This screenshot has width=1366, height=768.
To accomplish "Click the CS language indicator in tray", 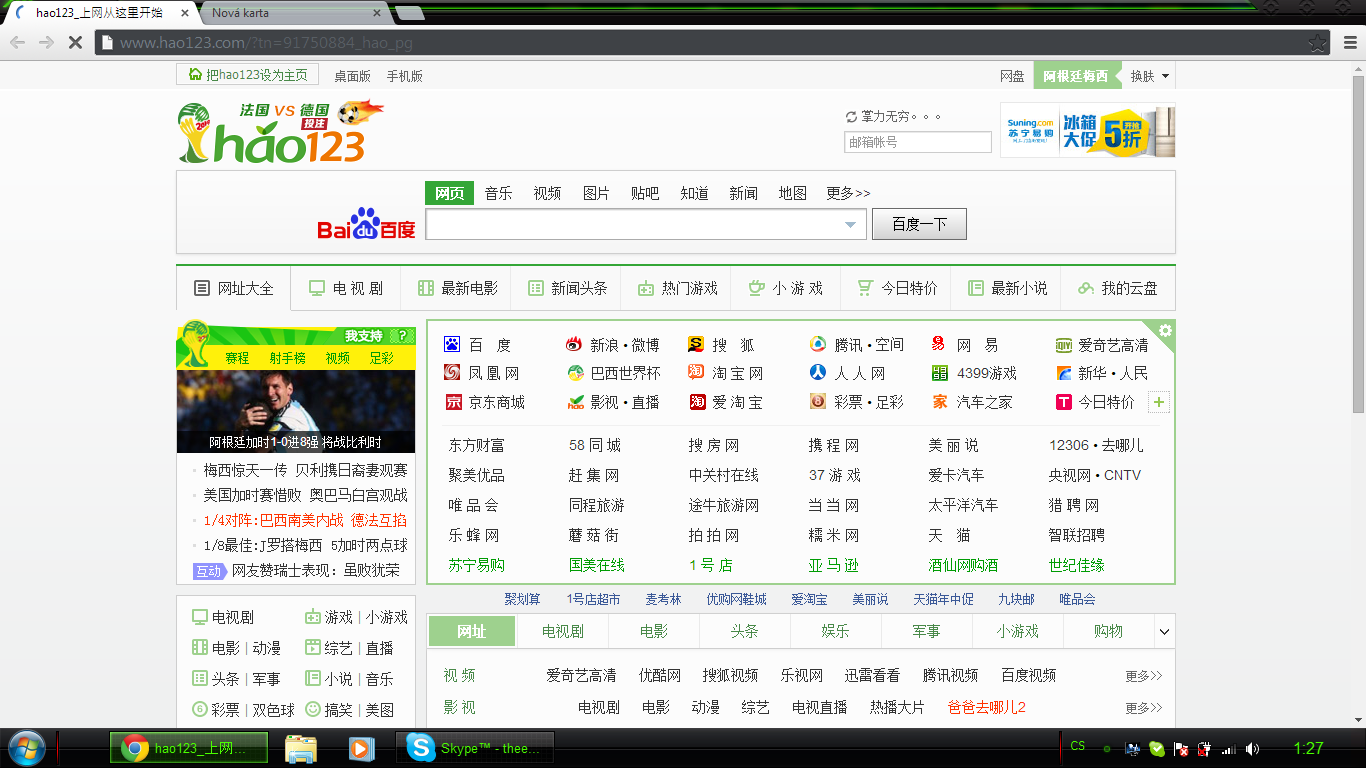I will click(1078, 746).
